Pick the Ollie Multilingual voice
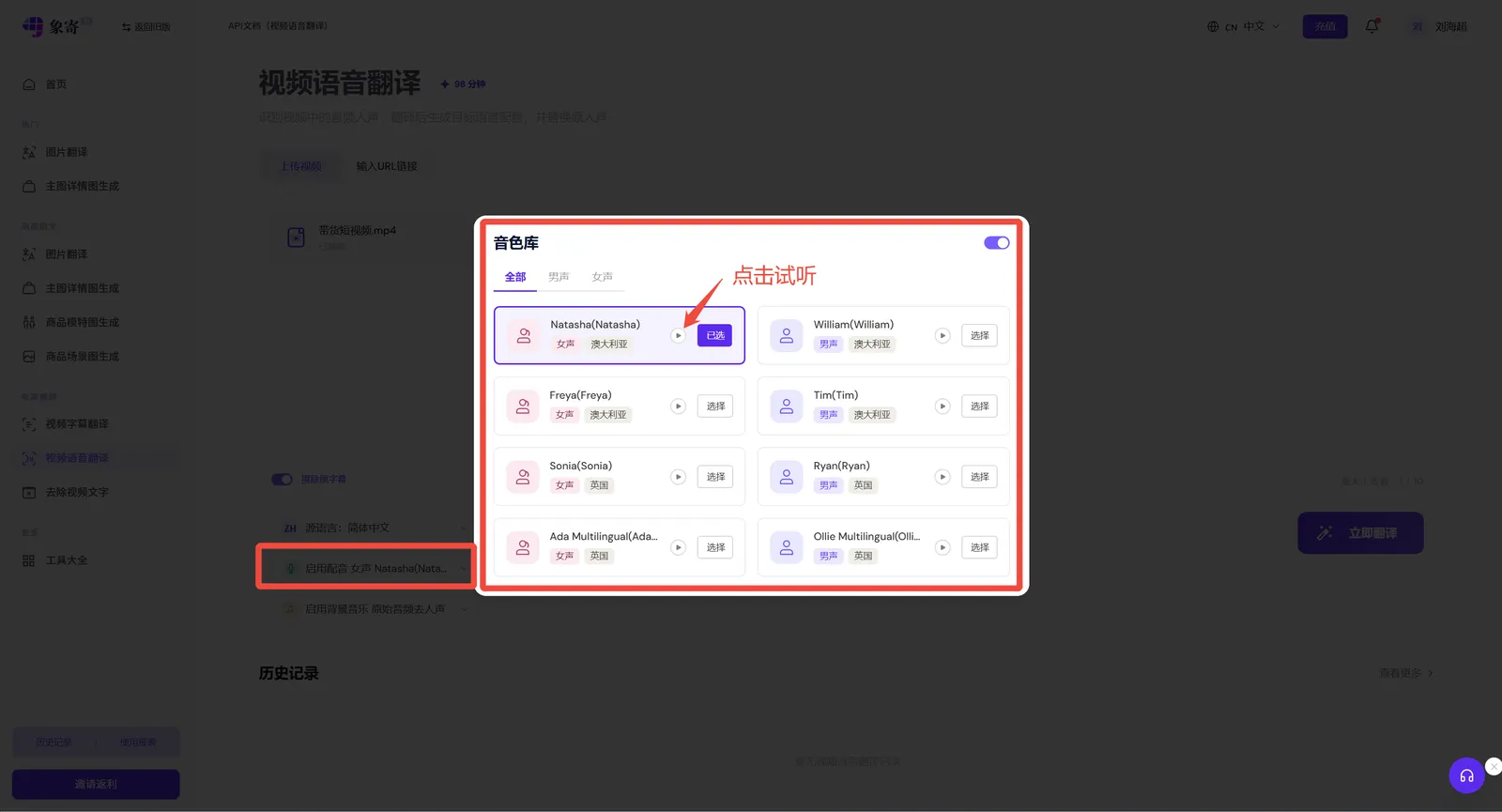The width and height of the screenshot is (1502, 812). tap(979, 547)
